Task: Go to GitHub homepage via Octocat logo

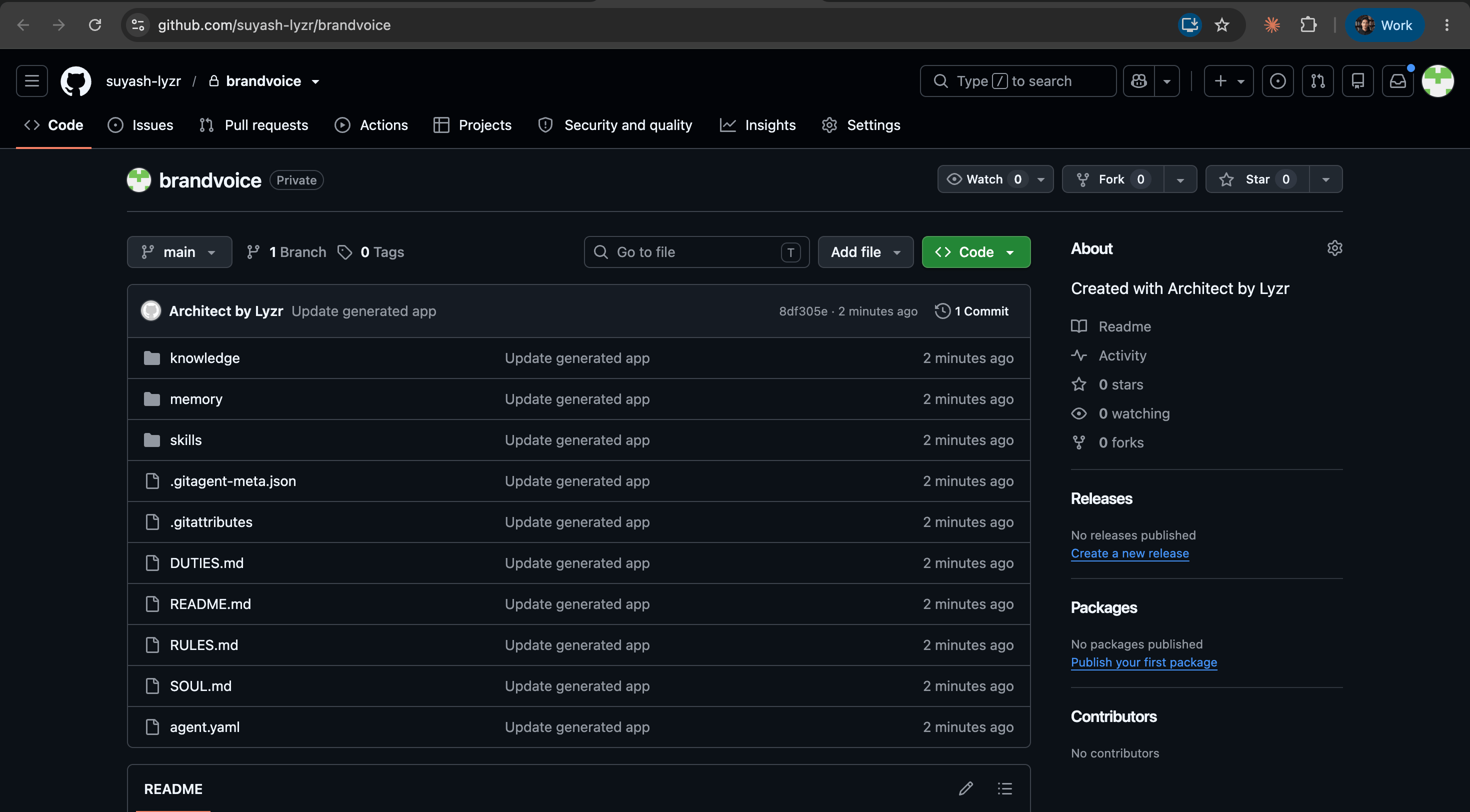Action: [x=76, y=81]
